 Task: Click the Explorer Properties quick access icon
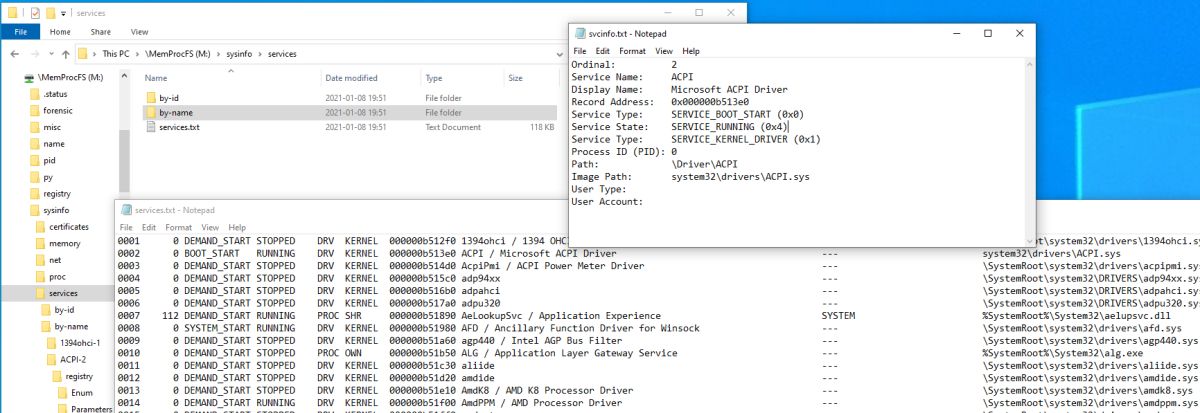[36, 13]
